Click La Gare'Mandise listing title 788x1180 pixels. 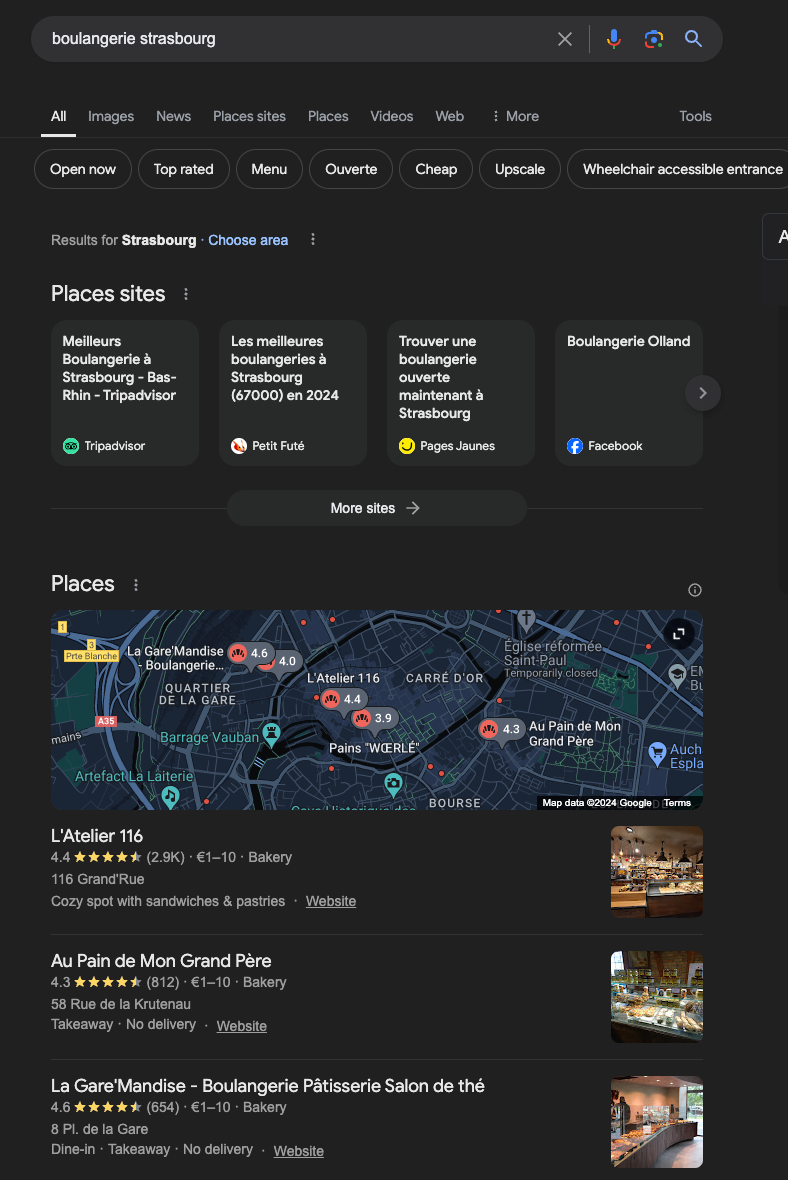click(x=267, y=1085)
